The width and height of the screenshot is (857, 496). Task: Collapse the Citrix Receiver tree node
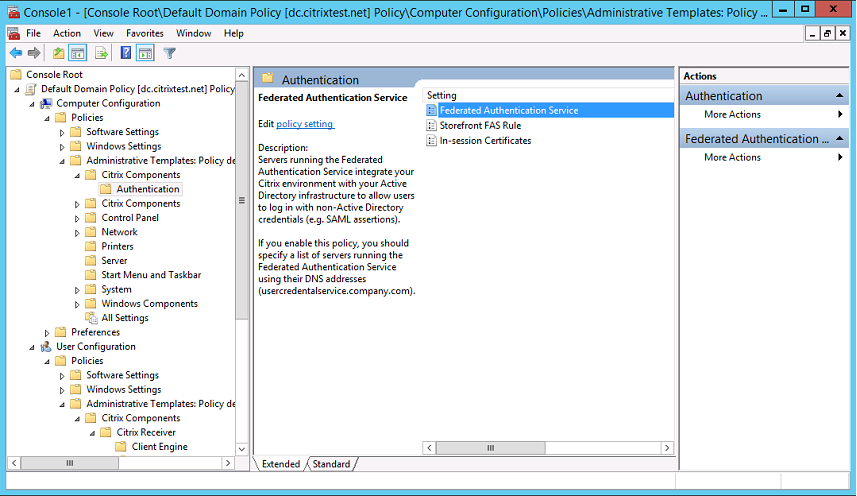[x=92, y=433]
